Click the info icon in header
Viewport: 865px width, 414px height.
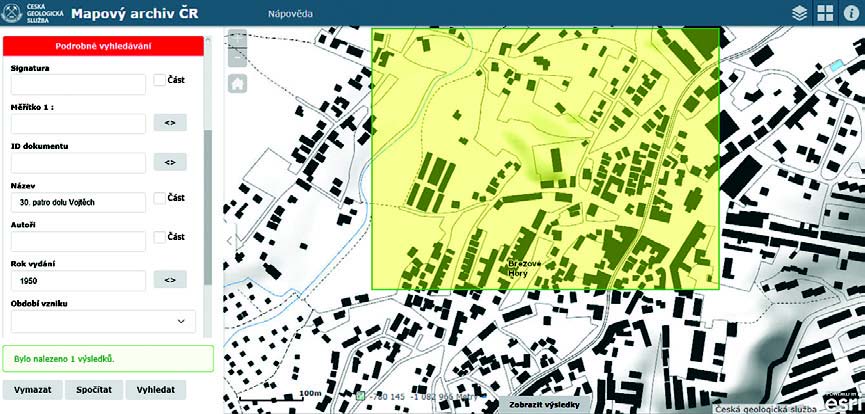(x=851, y=13)
